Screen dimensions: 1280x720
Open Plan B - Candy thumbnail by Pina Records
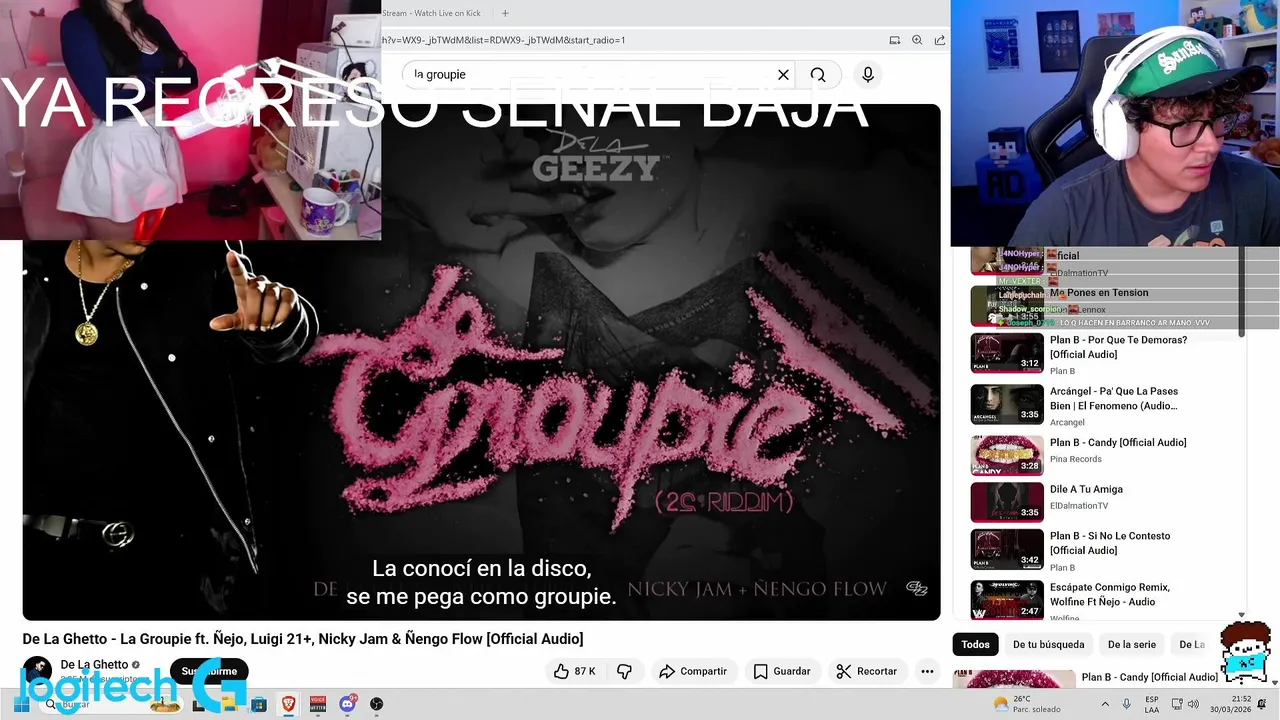1007,455
